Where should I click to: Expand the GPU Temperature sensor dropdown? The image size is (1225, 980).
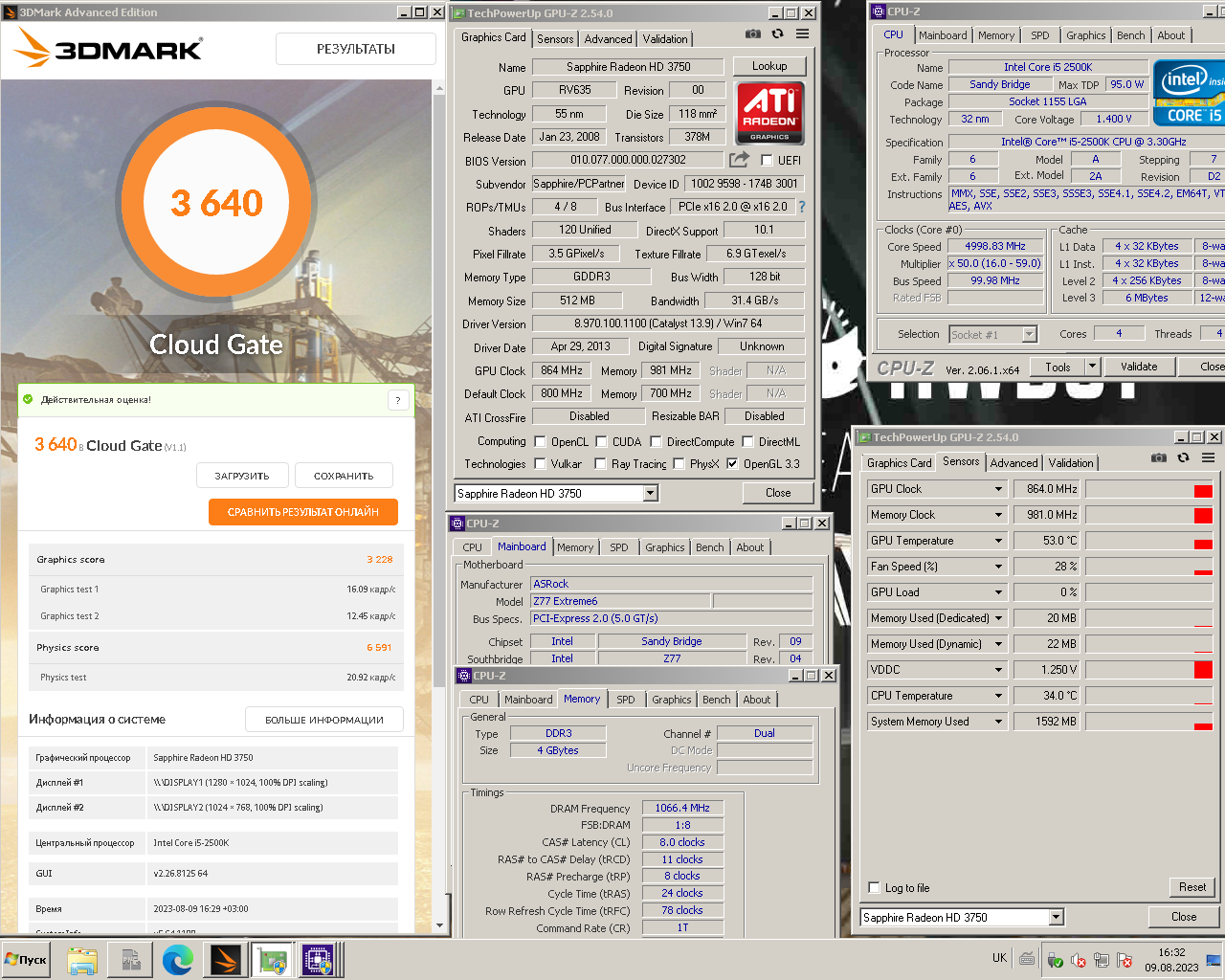pyautogui.click(x=998, y=541)
